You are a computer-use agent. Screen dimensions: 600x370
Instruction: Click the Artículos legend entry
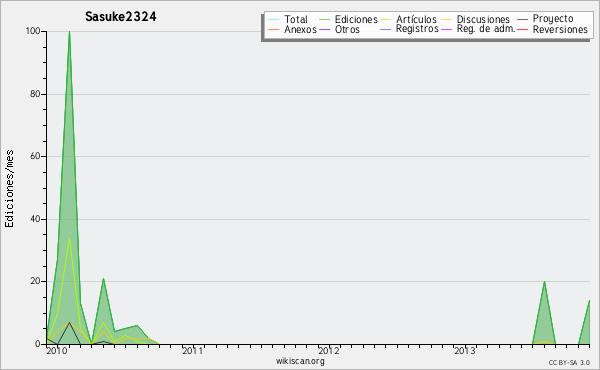point(408,19)
